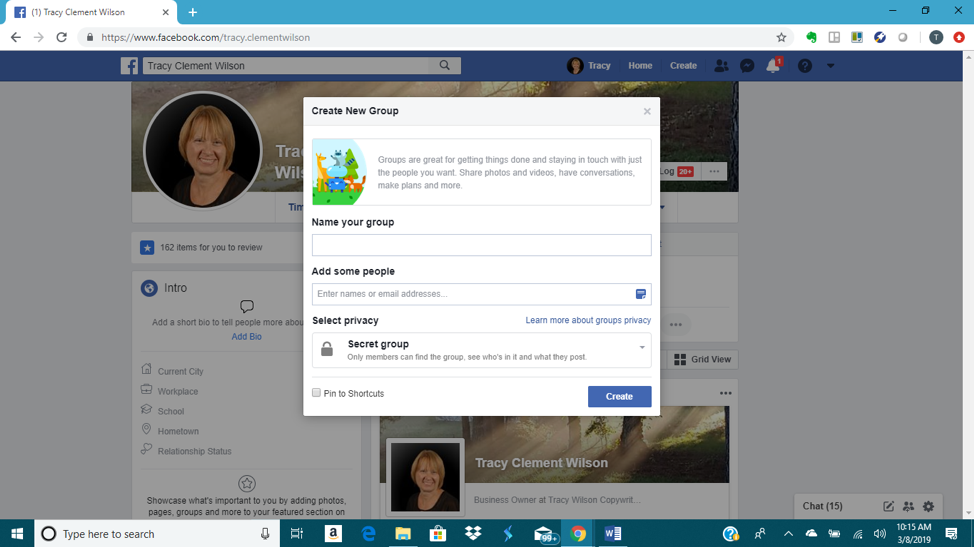Click Create in the top navigation bar

pos(683,66)
